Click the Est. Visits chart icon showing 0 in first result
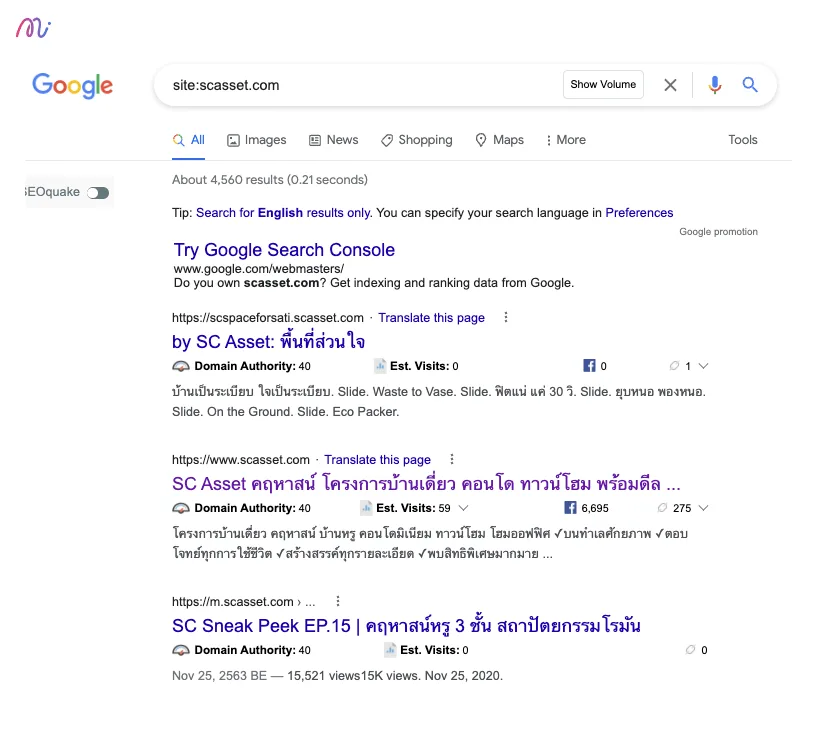 coord(380,366)
